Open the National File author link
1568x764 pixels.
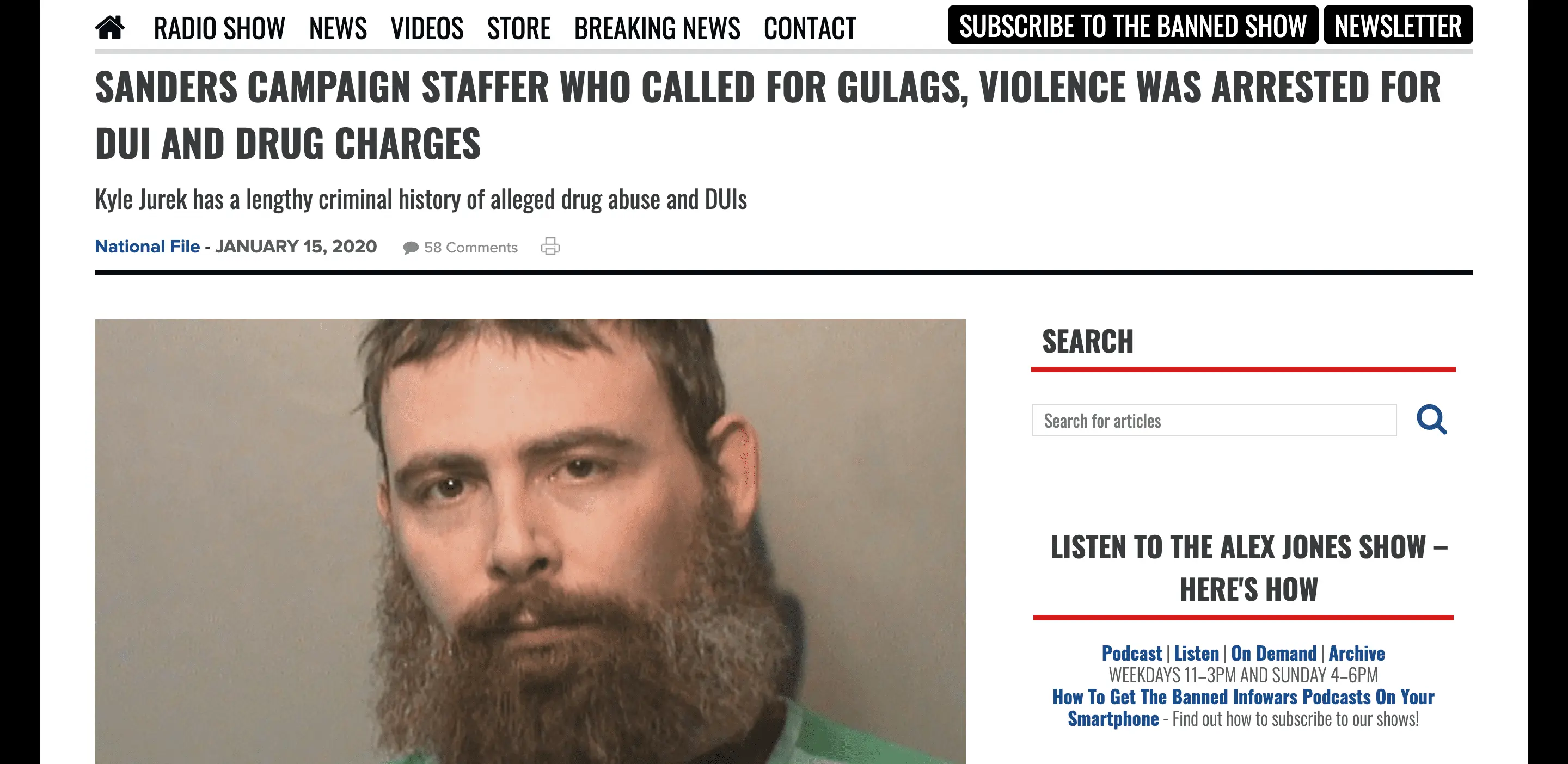(148, 247)
